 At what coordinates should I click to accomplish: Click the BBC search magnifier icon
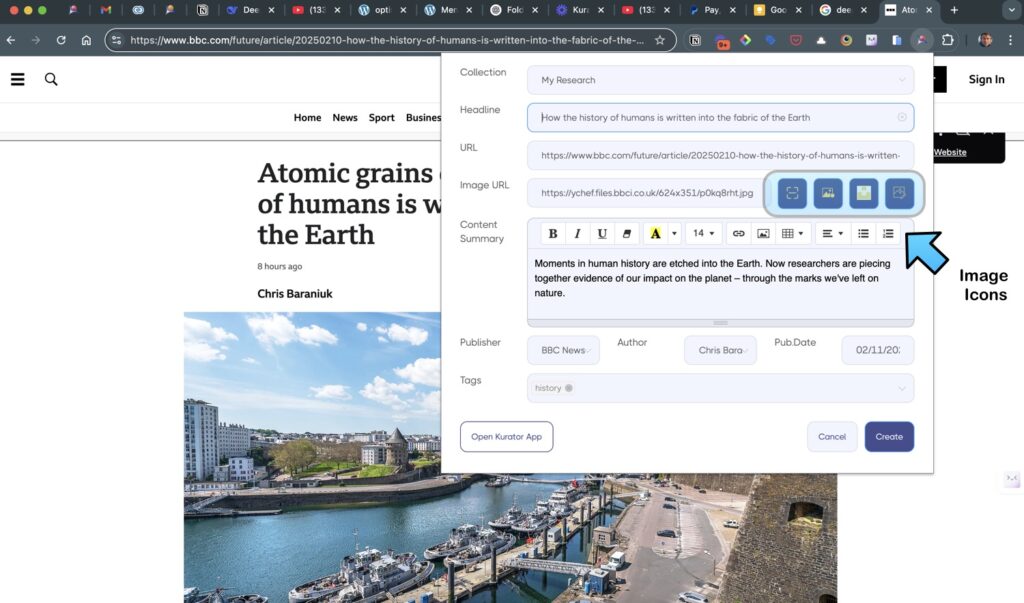(x=51, y=80)
